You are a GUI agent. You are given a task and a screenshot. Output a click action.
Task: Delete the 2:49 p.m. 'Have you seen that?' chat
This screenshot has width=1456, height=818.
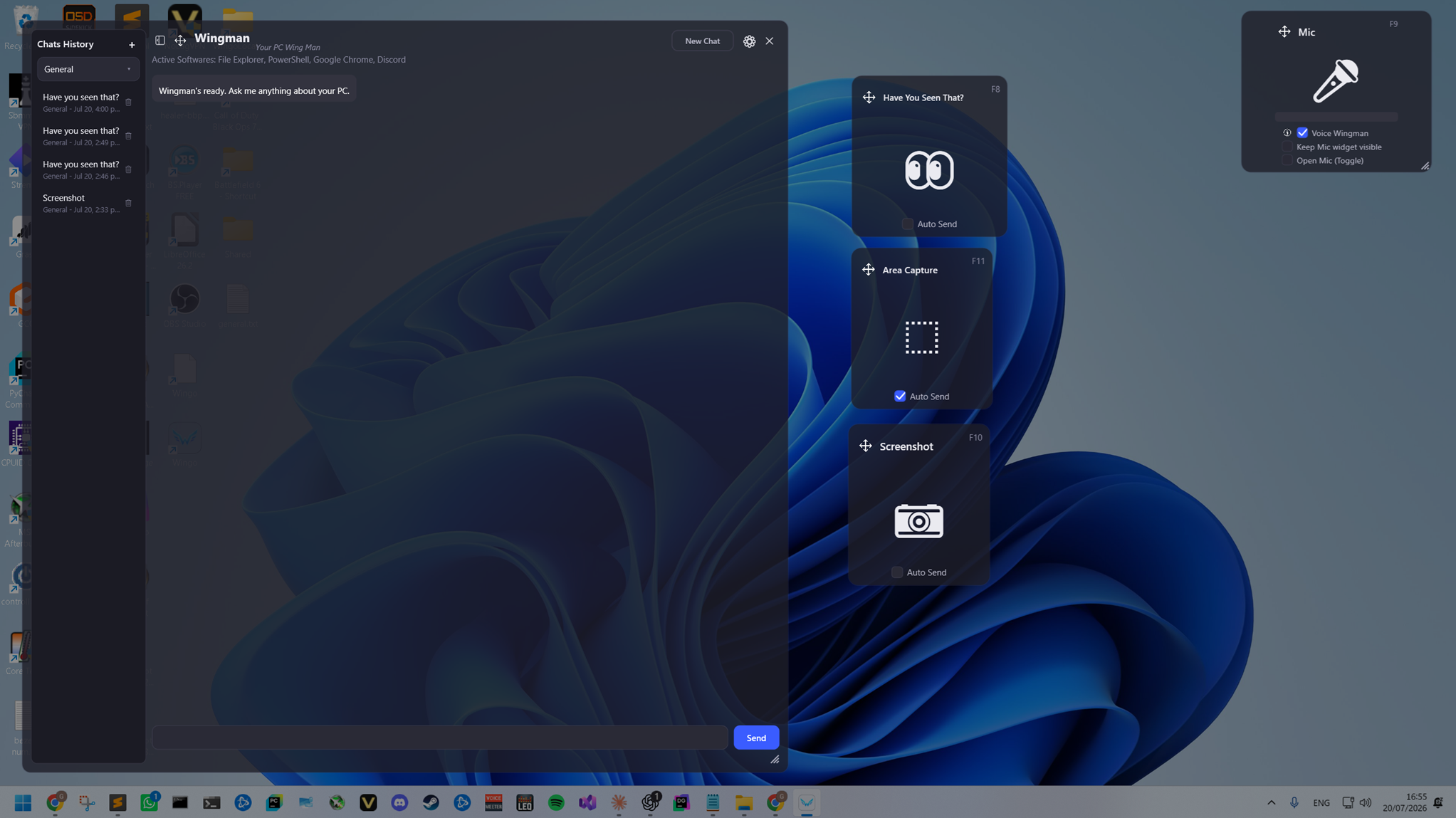point(129,136)
